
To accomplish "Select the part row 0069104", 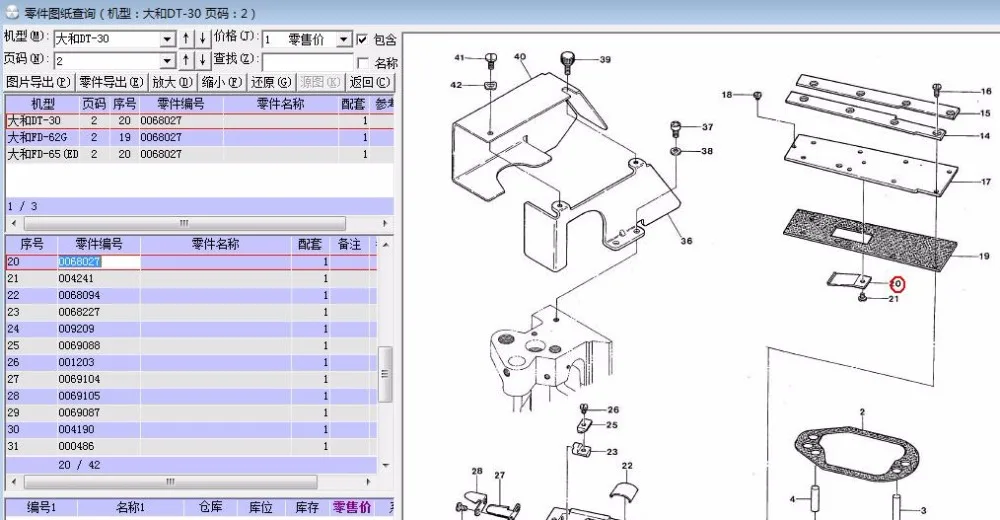I will tap(191, 379).
